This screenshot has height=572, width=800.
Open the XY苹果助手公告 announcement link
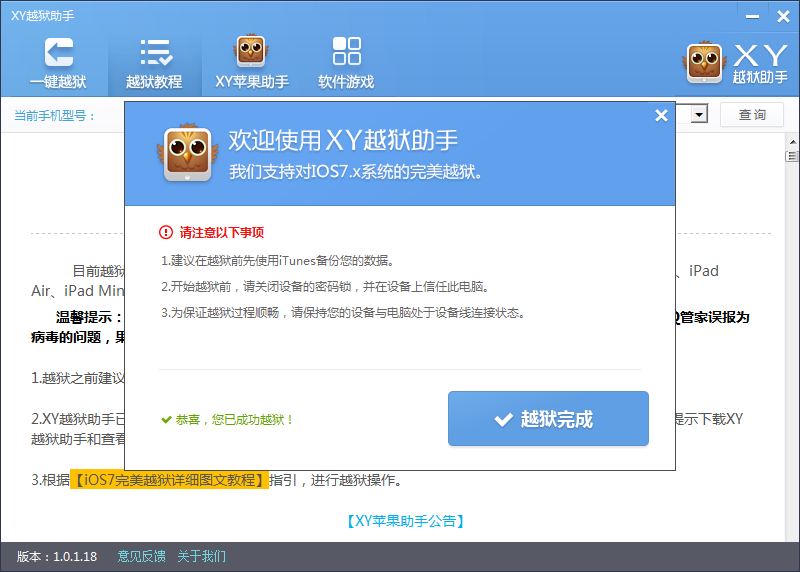coord(406,521)
